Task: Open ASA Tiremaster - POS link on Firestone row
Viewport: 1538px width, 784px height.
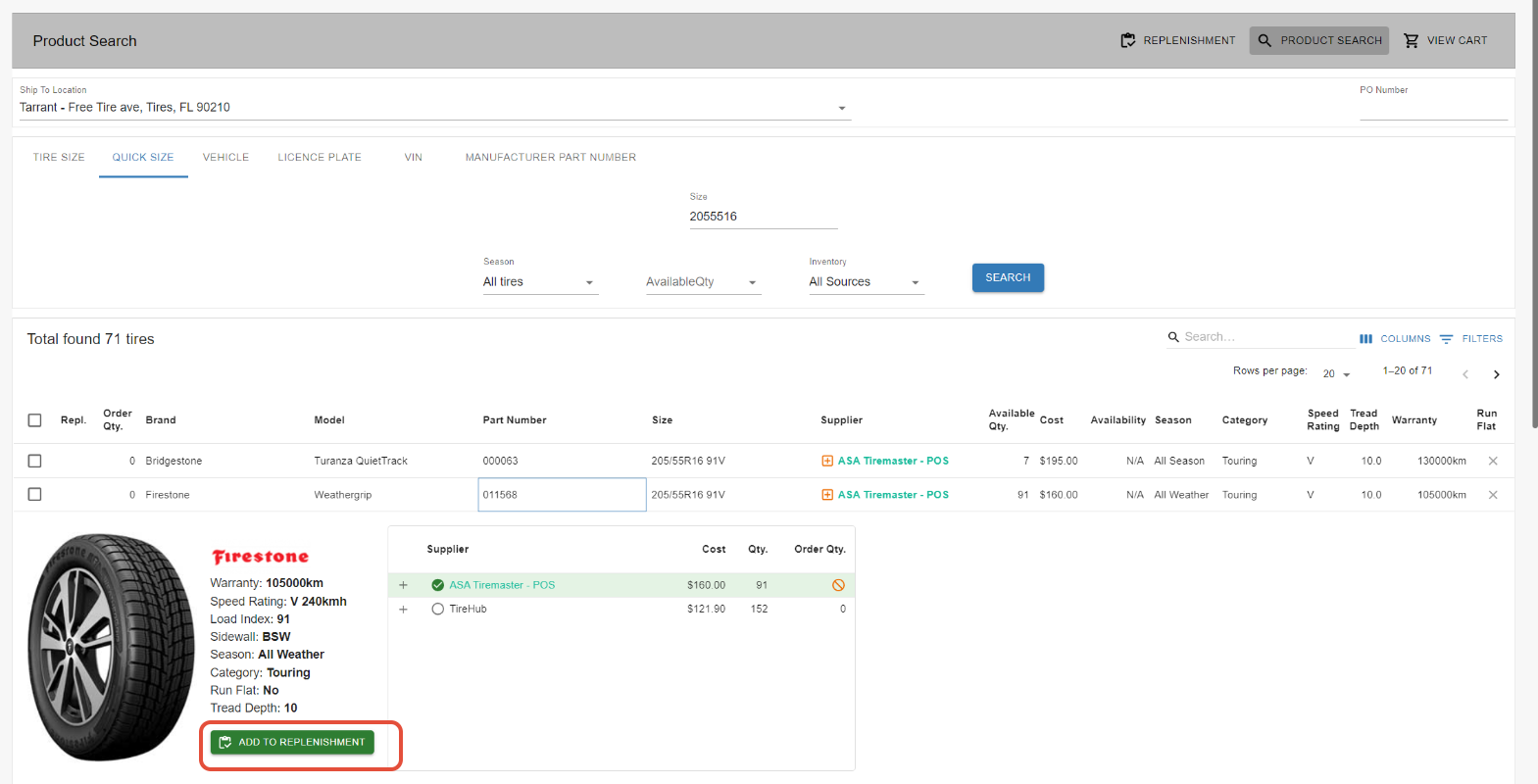Action: point(893,495)
